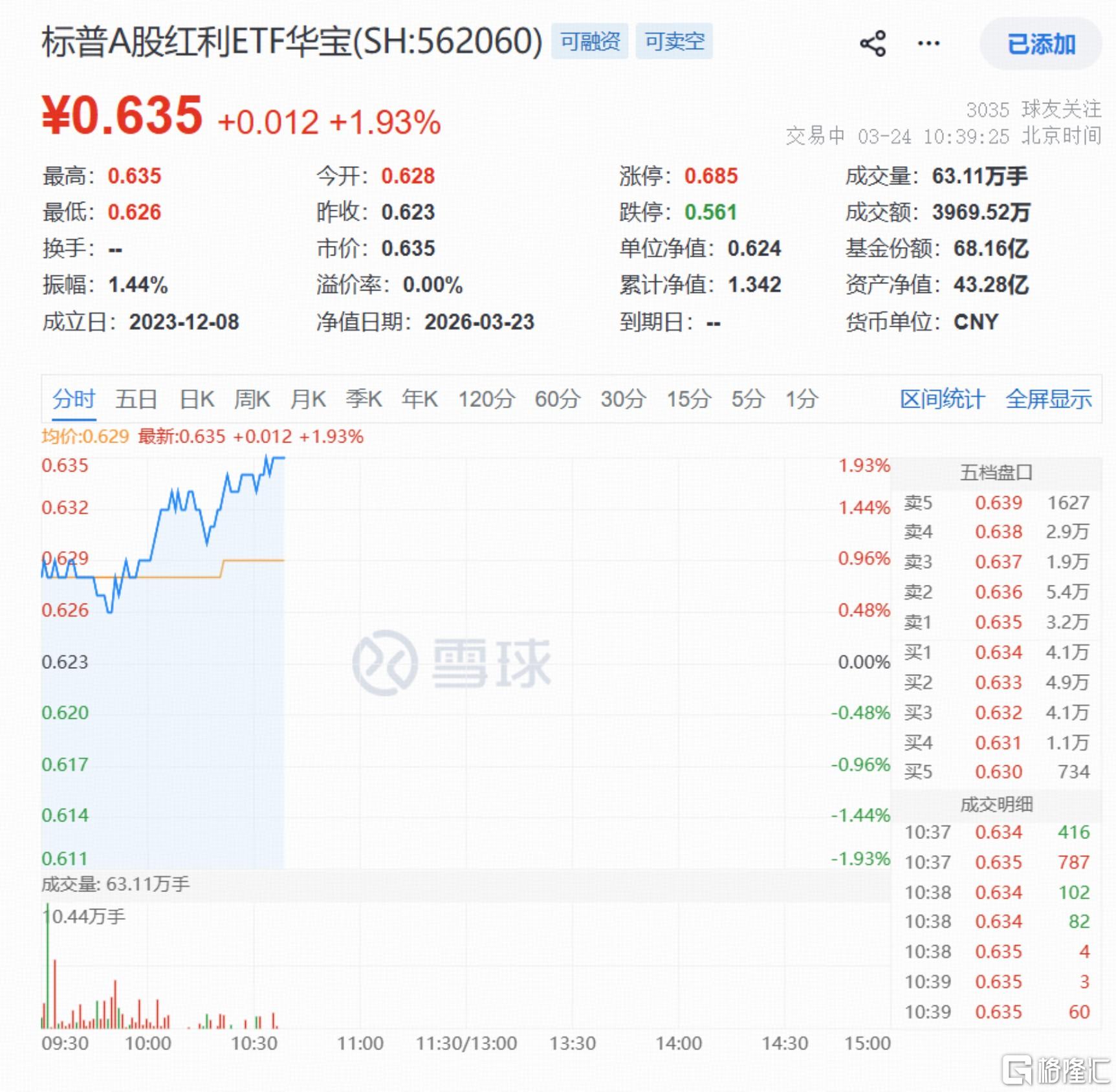1116x1092 pixels.
Task: Click the 标普A股红利ETF华宝 fund title
Action: click(292, 41)
